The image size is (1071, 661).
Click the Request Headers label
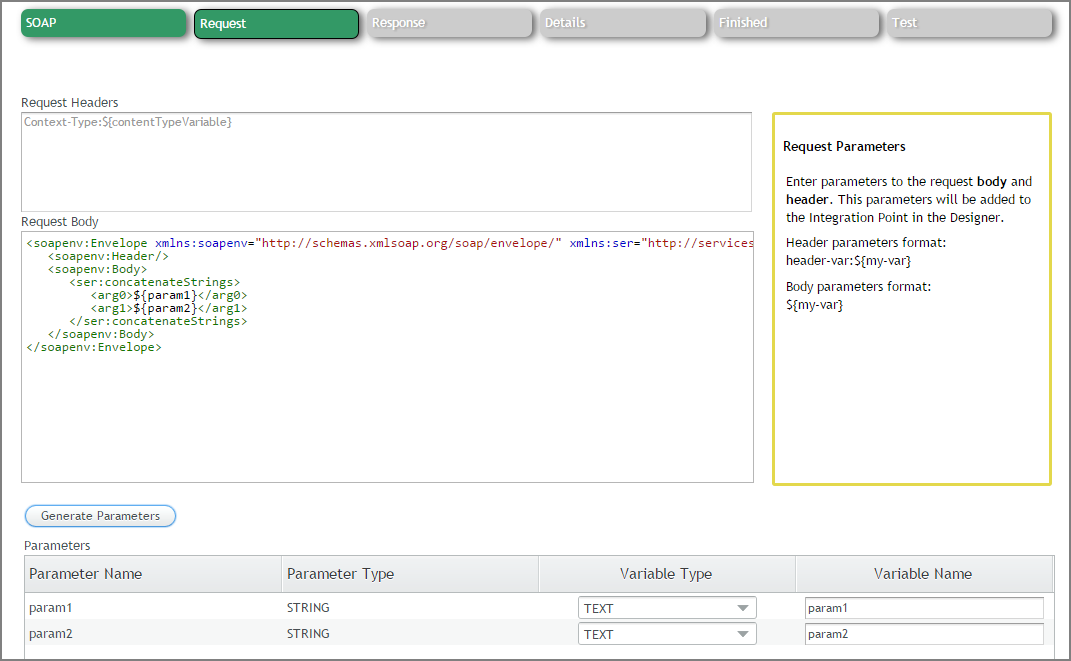tap(70, 102)
